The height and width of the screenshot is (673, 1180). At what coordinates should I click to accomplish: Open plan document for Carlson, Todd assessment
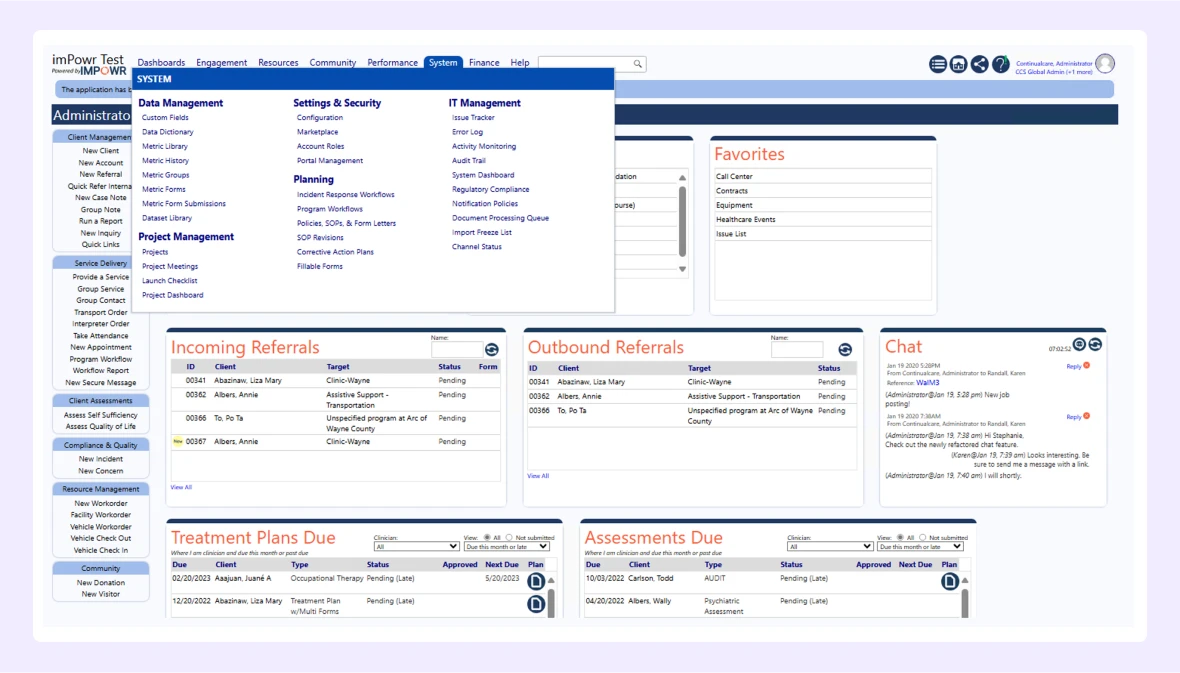(950, 581)
